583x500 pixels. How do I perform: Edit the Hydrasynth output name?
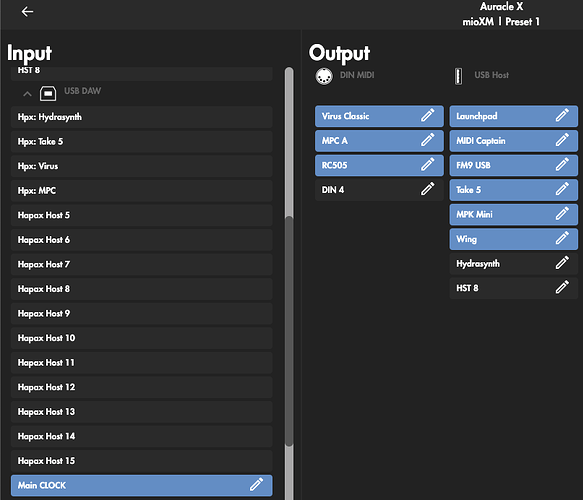click(x=562, y=263)
